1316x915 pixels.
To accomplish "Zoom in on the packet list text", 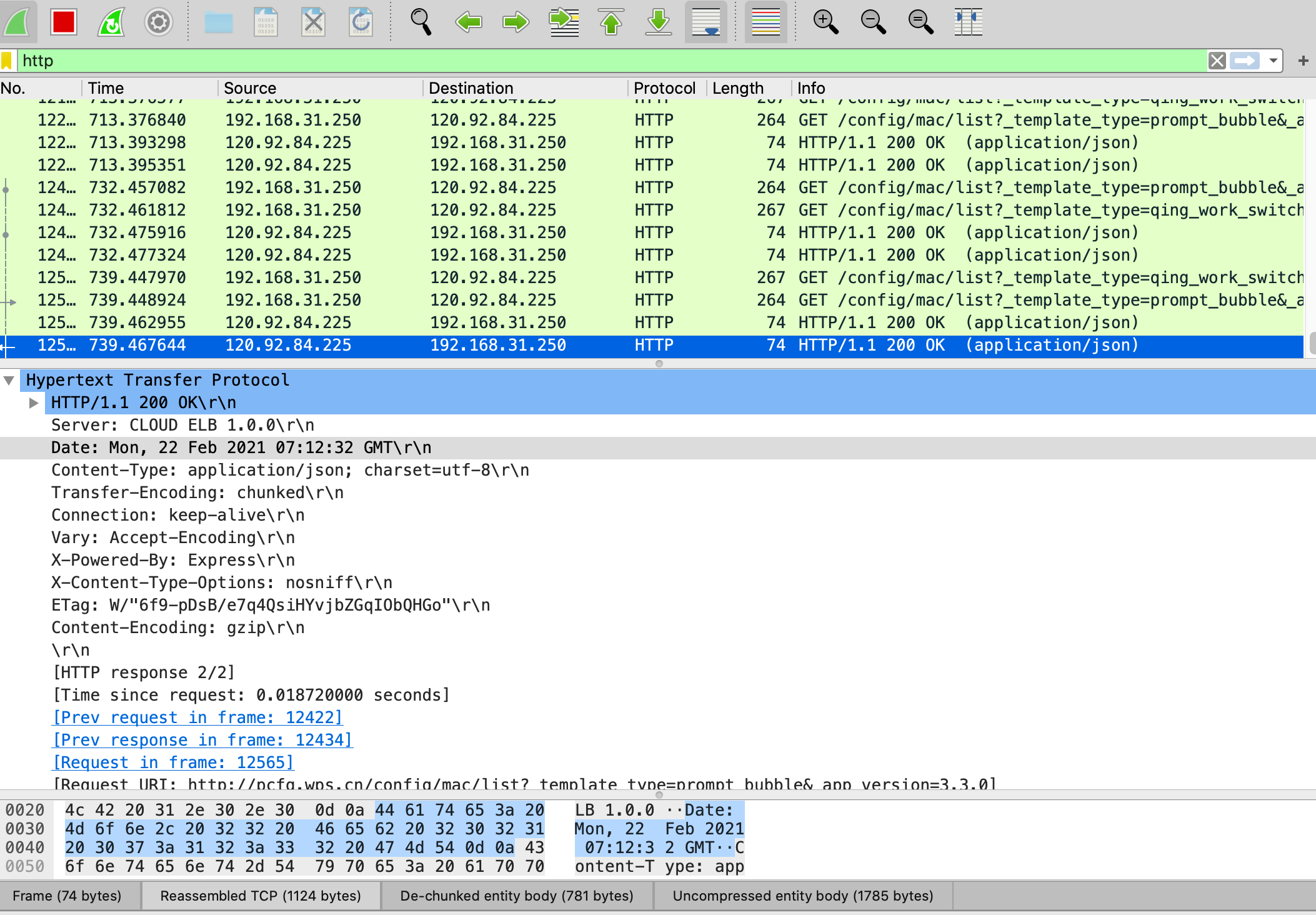I will coord(825,22).
